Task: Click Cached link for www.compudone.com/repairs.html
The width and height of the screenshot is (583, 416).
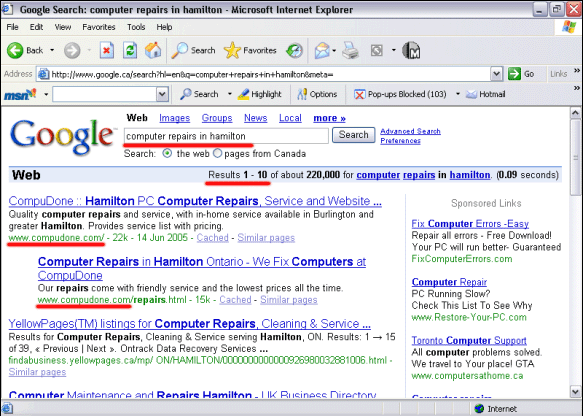Action: 235,300
